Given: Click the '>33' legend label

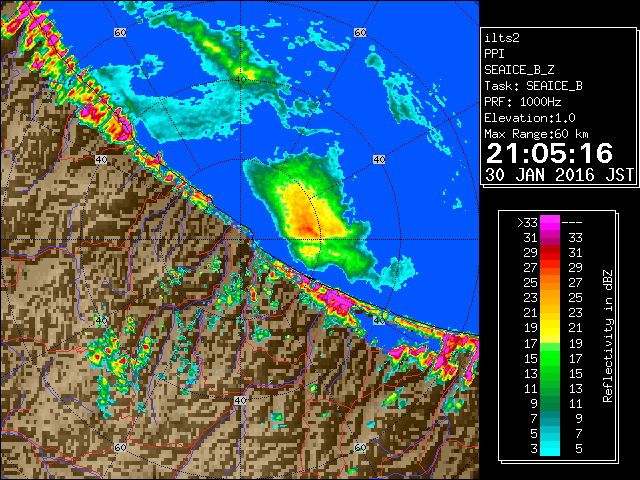Looking at the screenshot, I should point(527,222).
